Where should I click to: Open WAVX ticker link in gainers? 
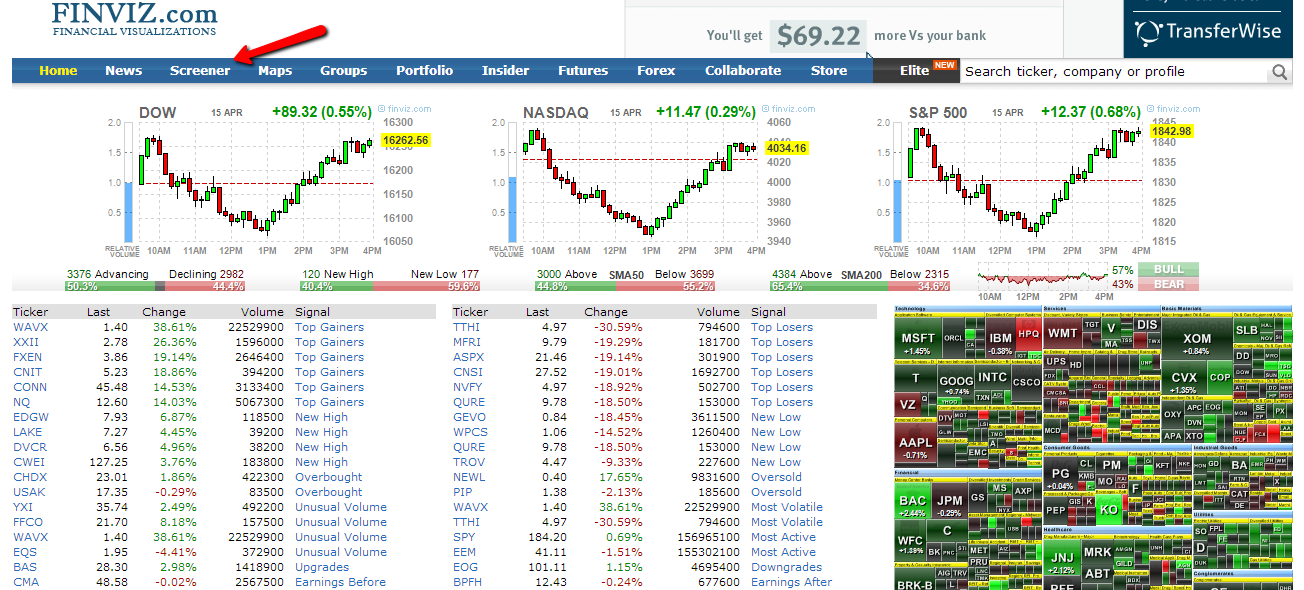pyautogui.click(x=30, y=327)
